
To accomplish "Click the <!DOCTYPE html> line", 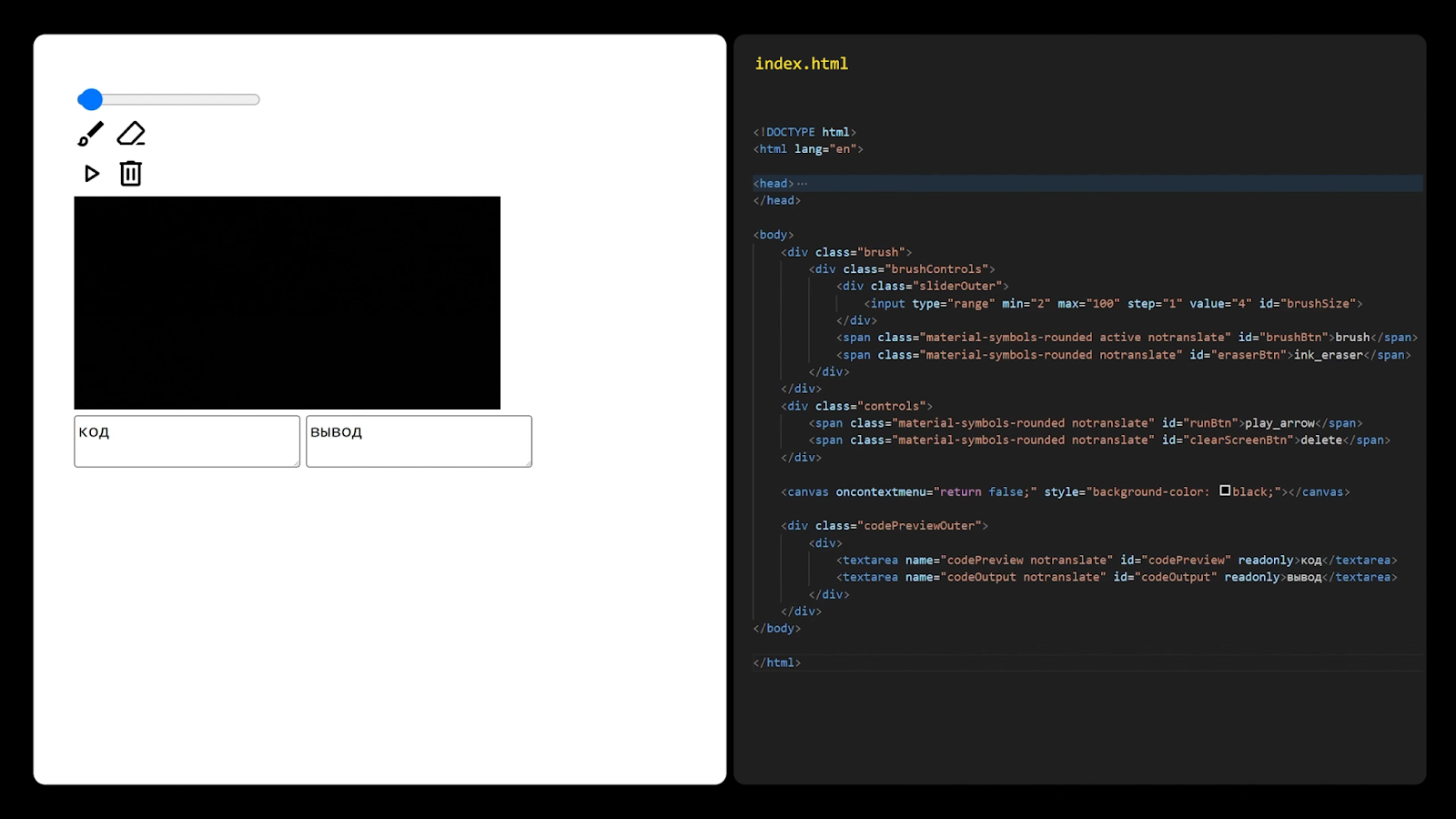I will pyautogui.click(x=804, y=132).
